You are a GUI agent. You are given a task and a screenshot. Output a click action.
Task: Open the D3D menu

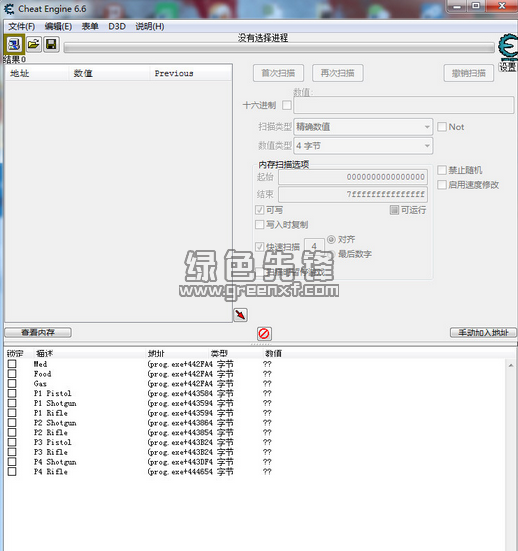tap(117, 26)
